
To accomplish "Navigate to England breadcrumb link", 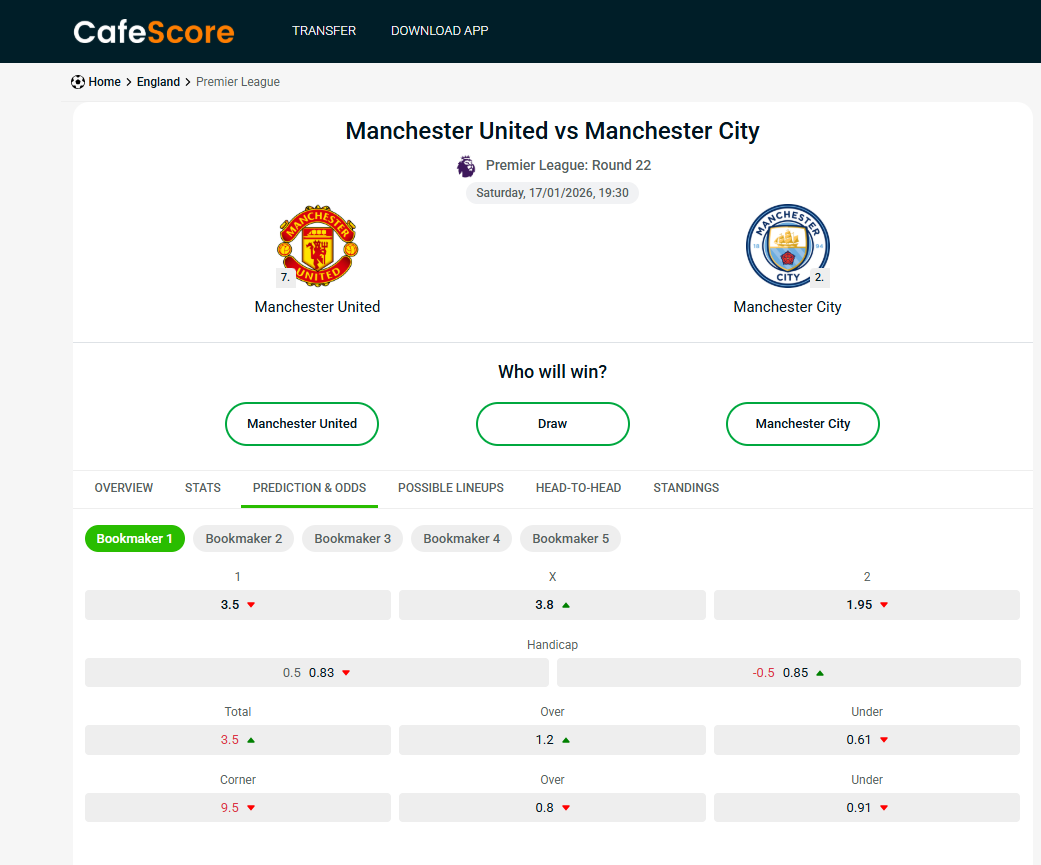I will tap(158, 82).
